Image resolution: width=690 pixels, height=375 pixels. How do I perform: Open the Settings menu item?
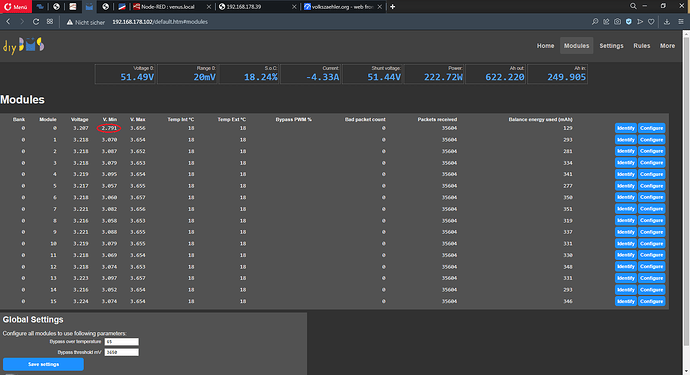coord(611,46)
